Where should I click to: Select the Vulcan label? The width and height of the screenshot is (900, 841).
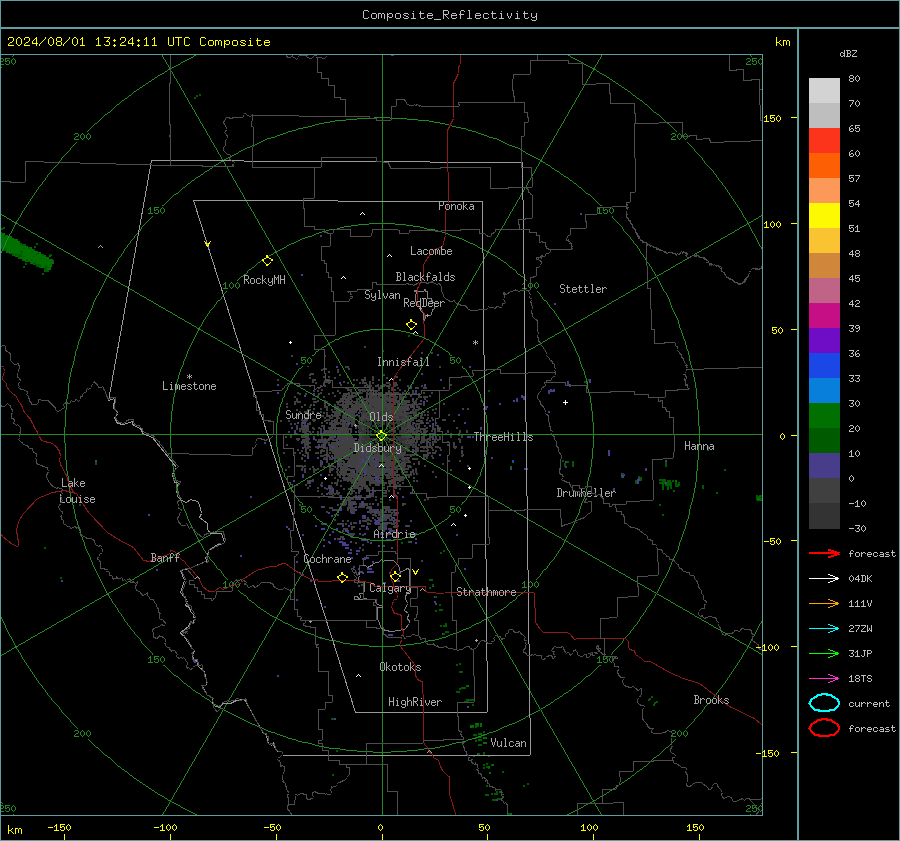[x=508, y=743]
